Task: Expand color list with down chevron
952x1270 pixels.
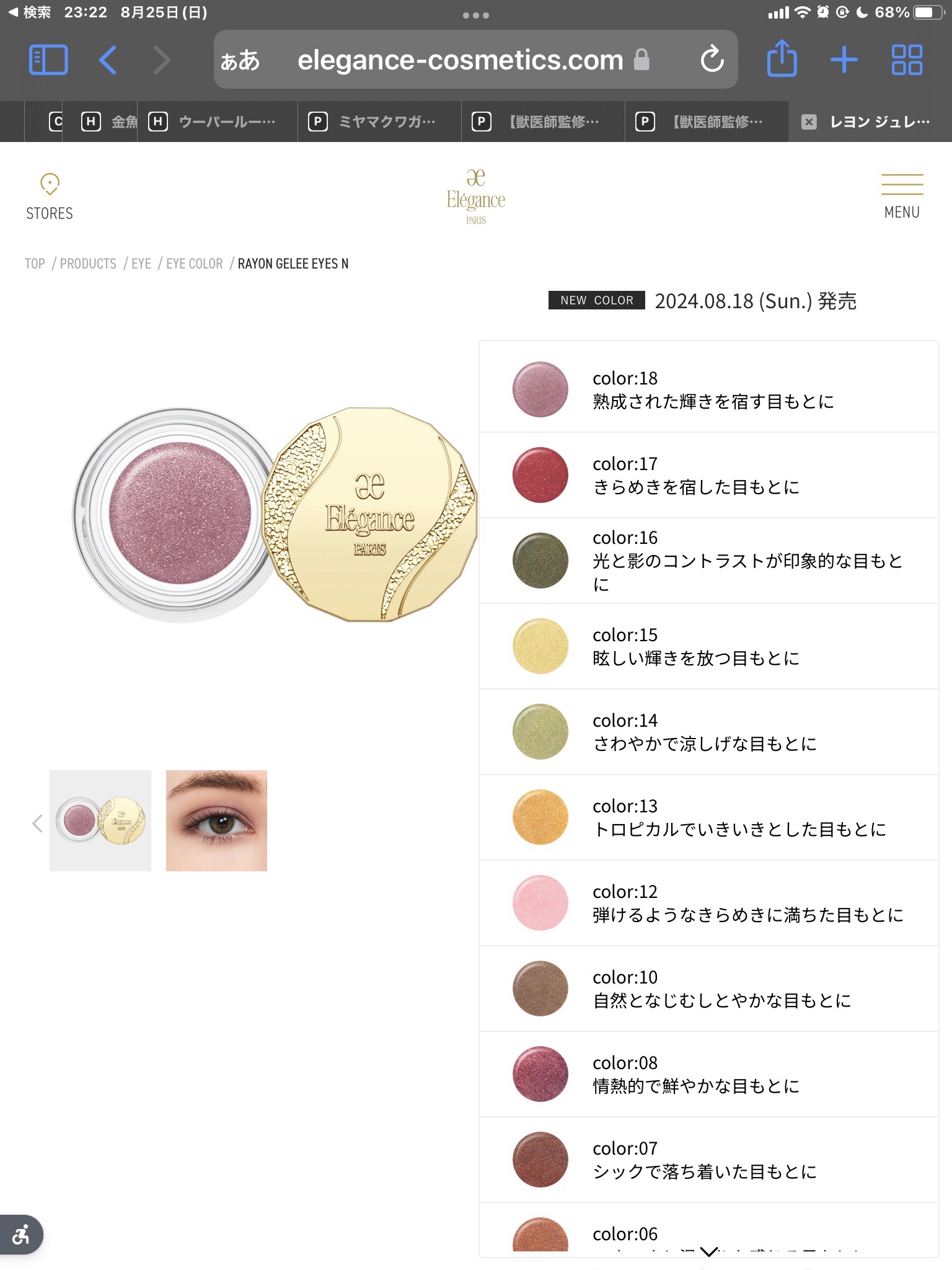Action: pos(709,1251)
